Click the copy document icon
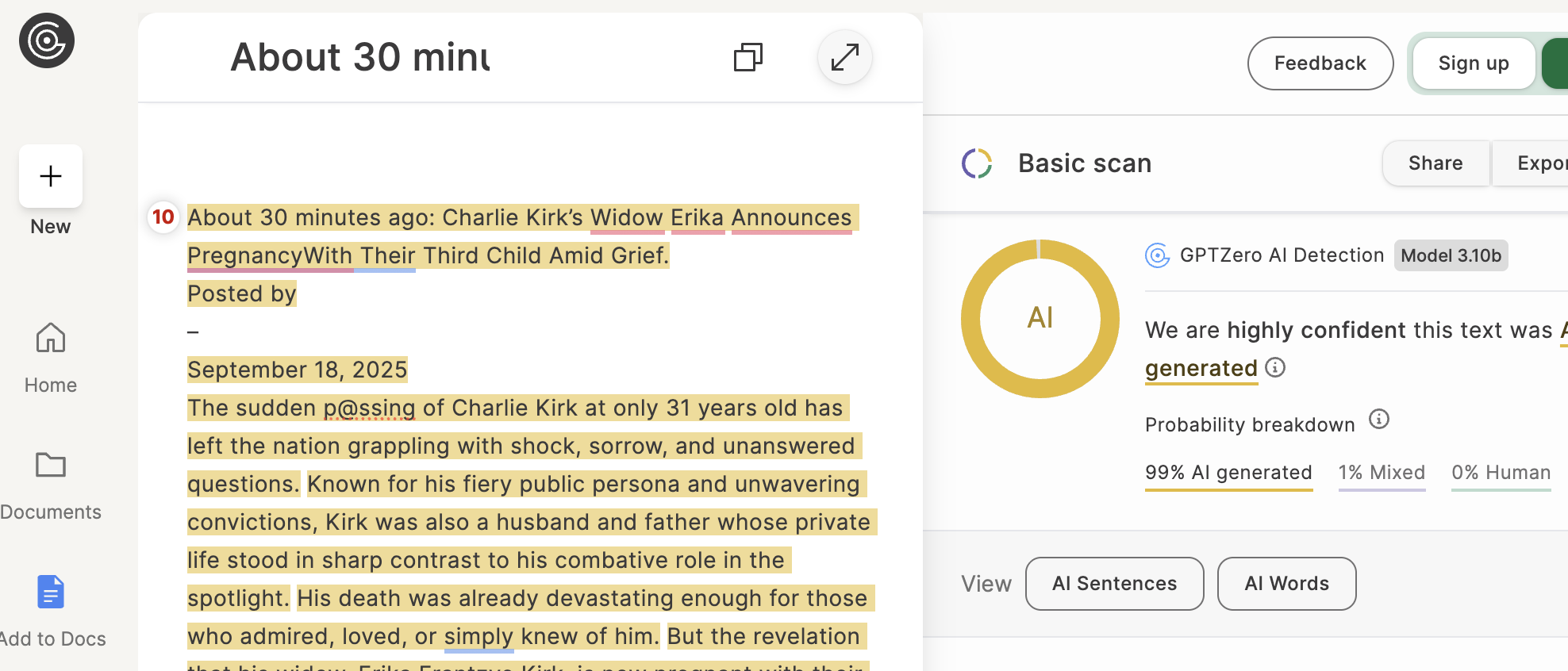Viewport: 1568px width, 671px height. click(x=747, y=57)
